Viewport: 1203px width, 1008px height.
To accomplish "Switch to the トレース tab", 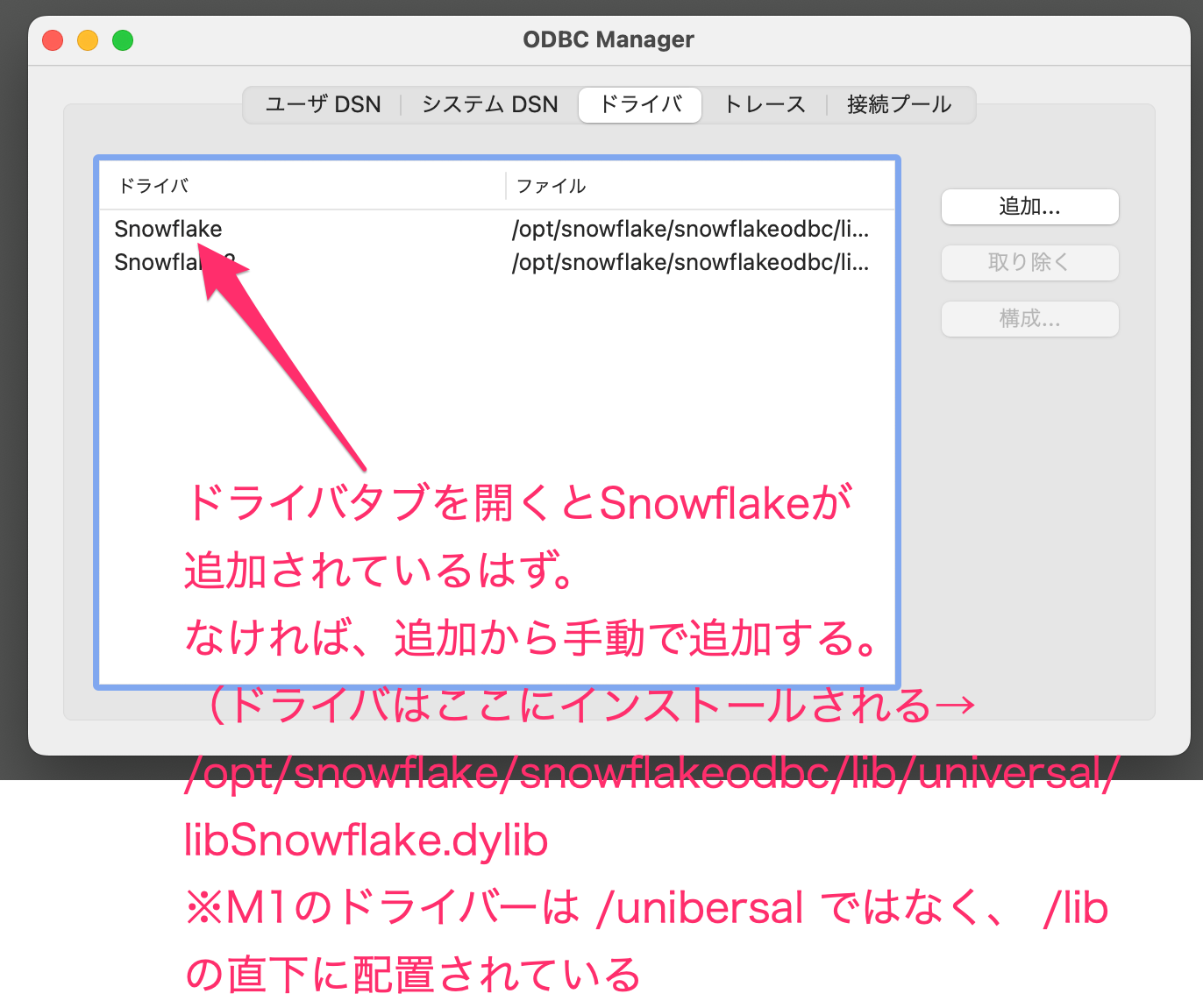I will pyautogui.click(x=764, y=104).
